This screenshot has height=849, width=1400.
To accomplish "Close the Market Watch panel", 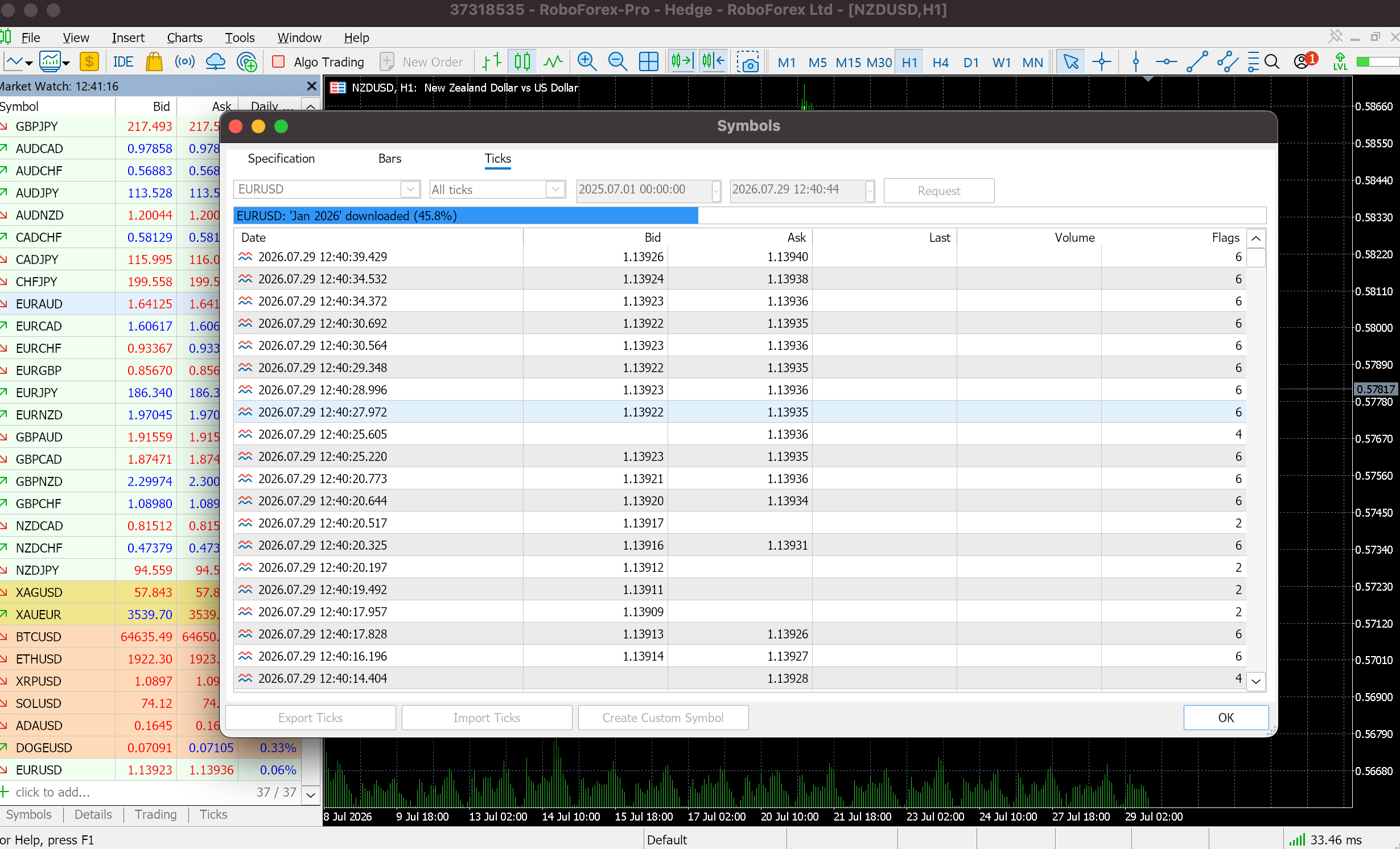I will (x=311, y=86).
